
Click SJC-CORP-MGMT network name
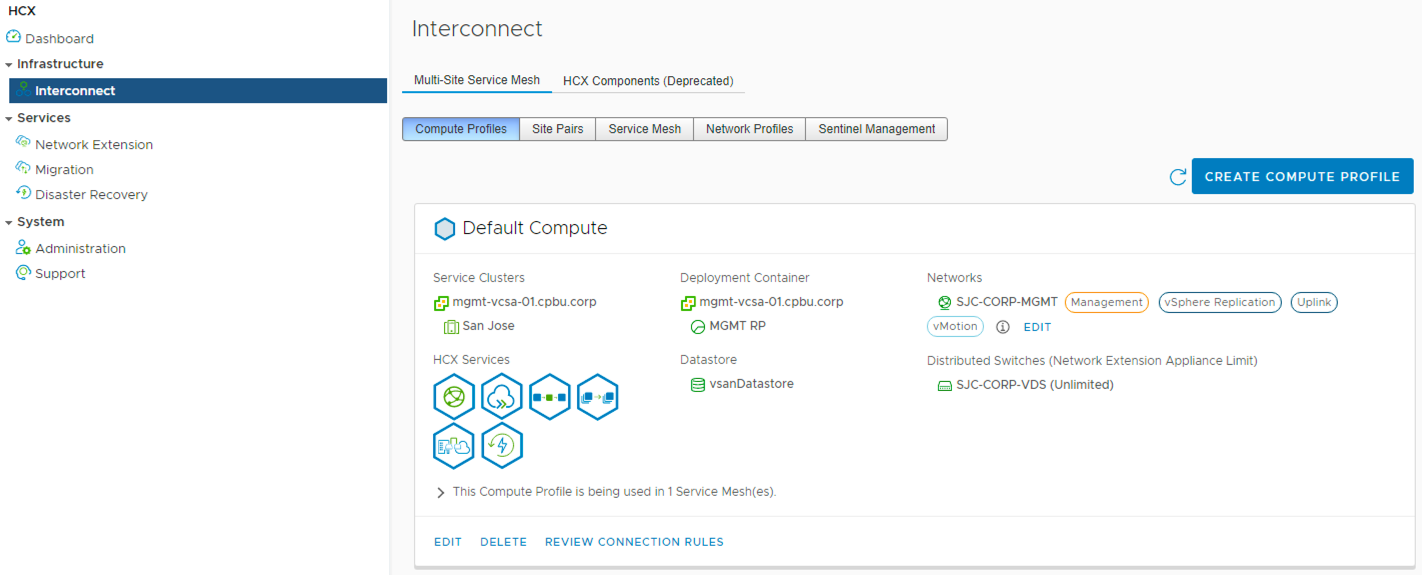coord(1007,302)
